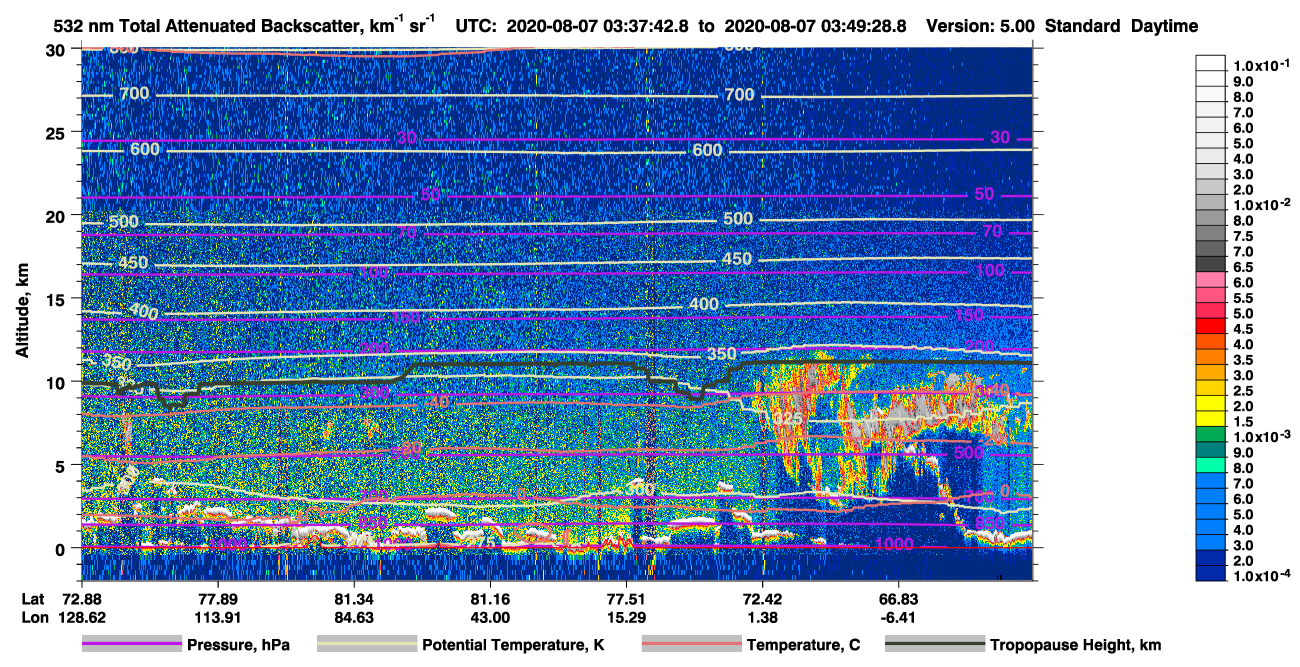
Task: Click the orange 3.5 color bar swatch
Action: point(1211,356)
